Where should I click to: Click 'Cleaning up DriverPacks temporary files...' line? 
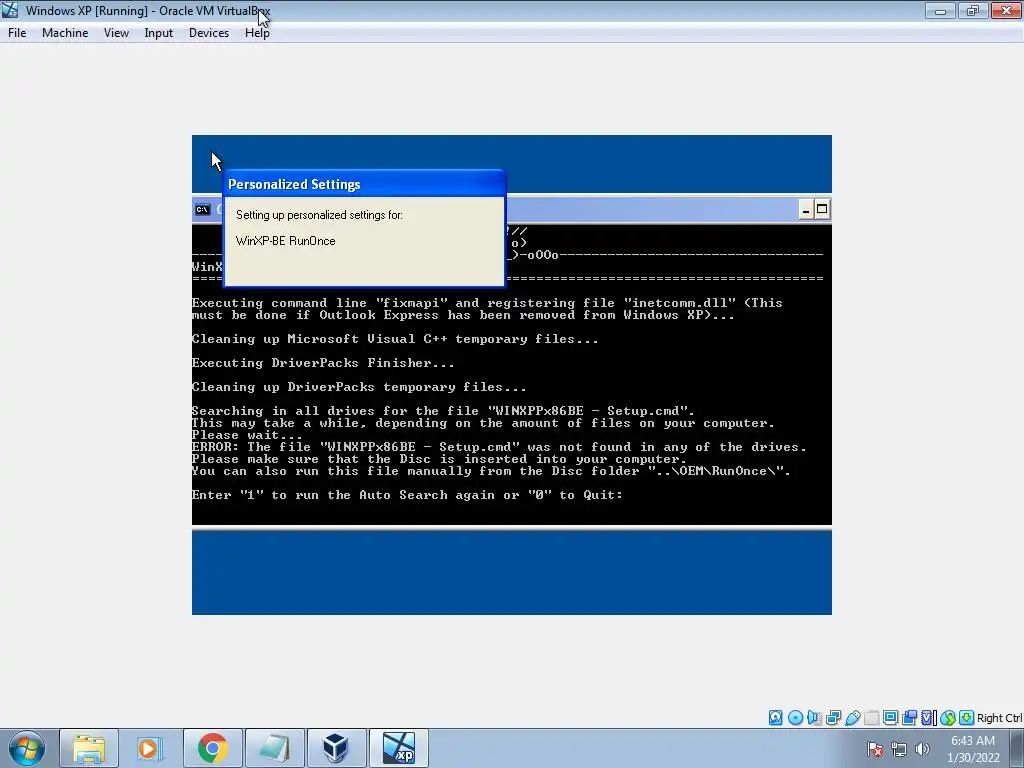pyautogui.click(x=359, y=387)
